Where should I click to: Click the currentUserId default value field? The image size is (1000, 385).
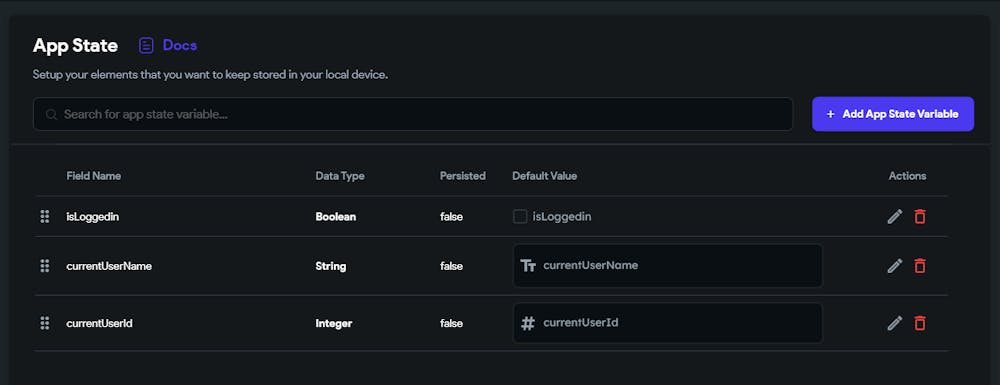click(668, 323)
